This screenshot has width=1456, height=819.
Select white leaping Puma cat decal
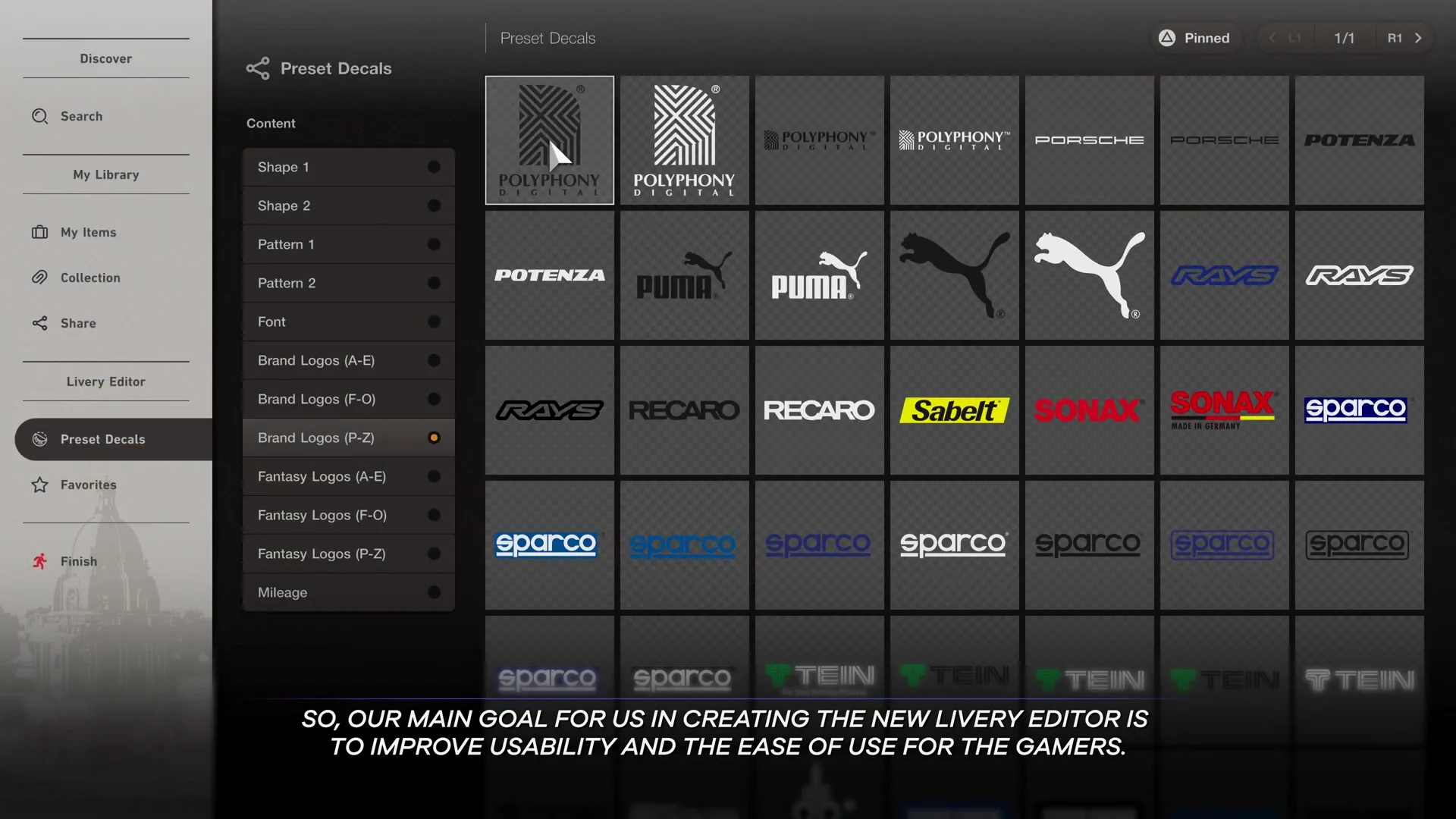(1090, 275)
